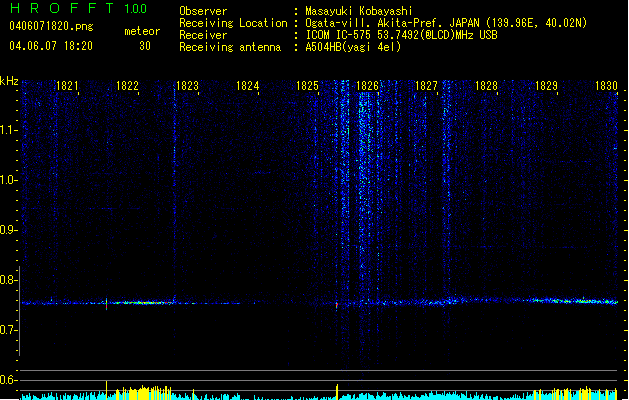Click the red spike on the trace before 1826
The image size is (629, 400).
click(x=337, y=305)
